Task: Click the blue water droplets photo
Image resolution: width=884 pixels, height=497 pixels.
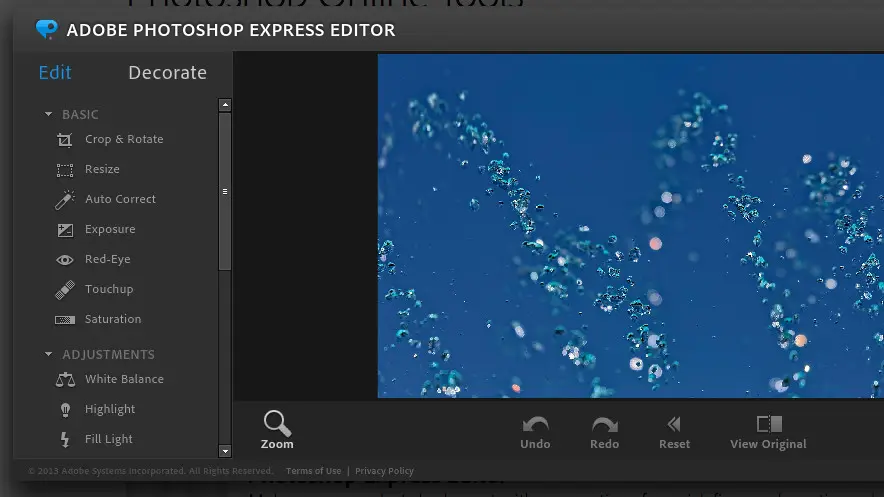Action: click(x=631, y=226)
